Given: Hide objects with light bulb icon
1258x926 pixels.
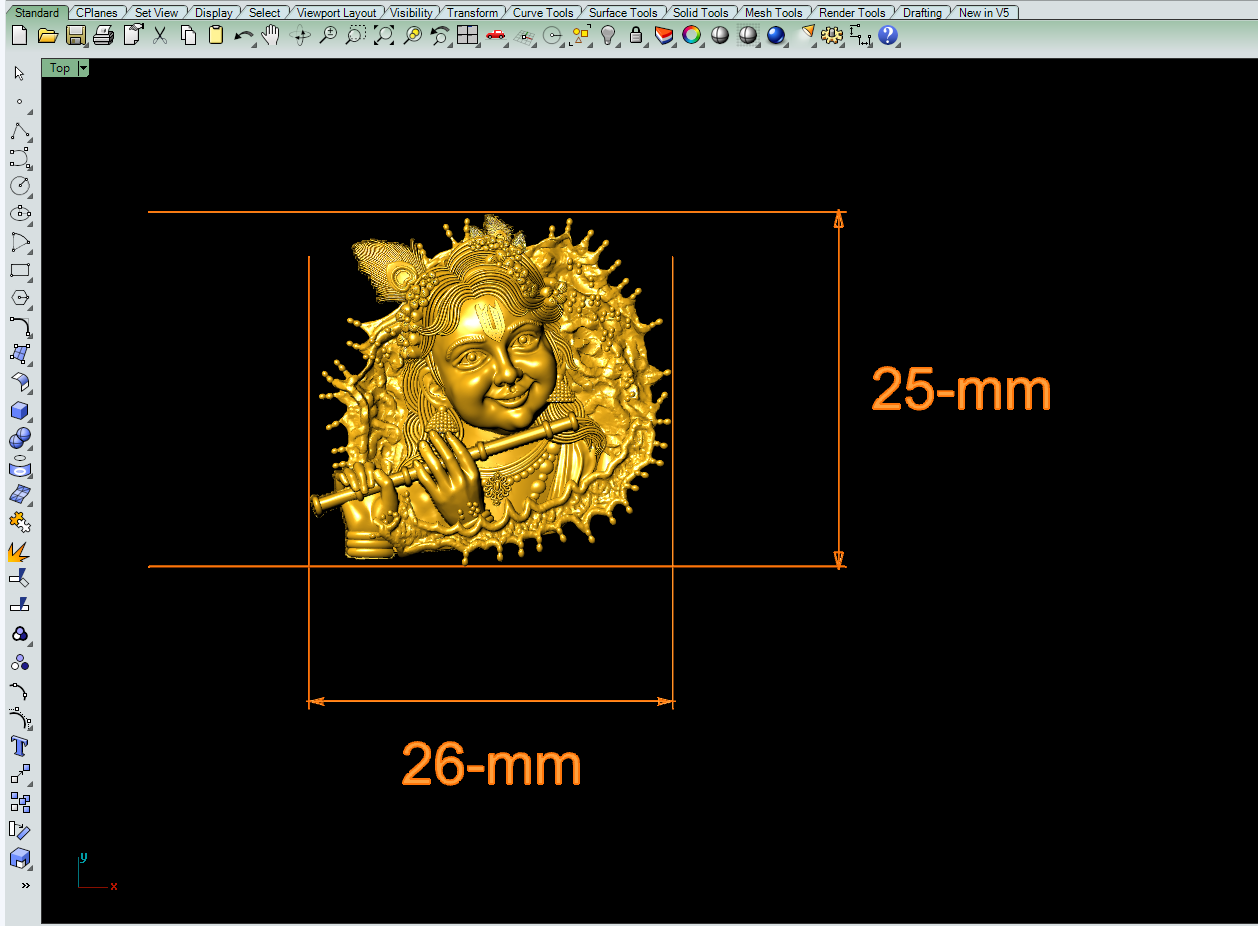Looking at the screenshot, I should (x=607, y=35).
